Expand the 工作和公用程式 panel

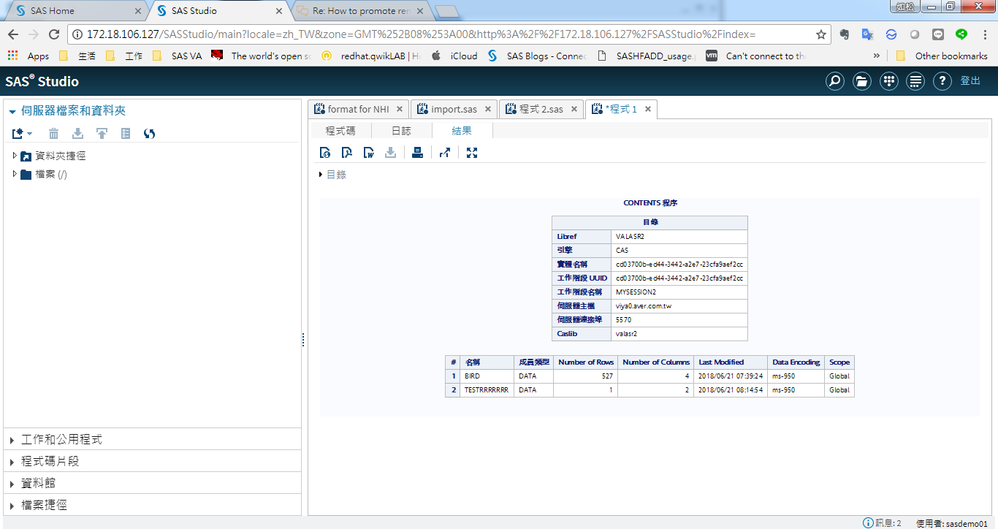click(62, 440)
